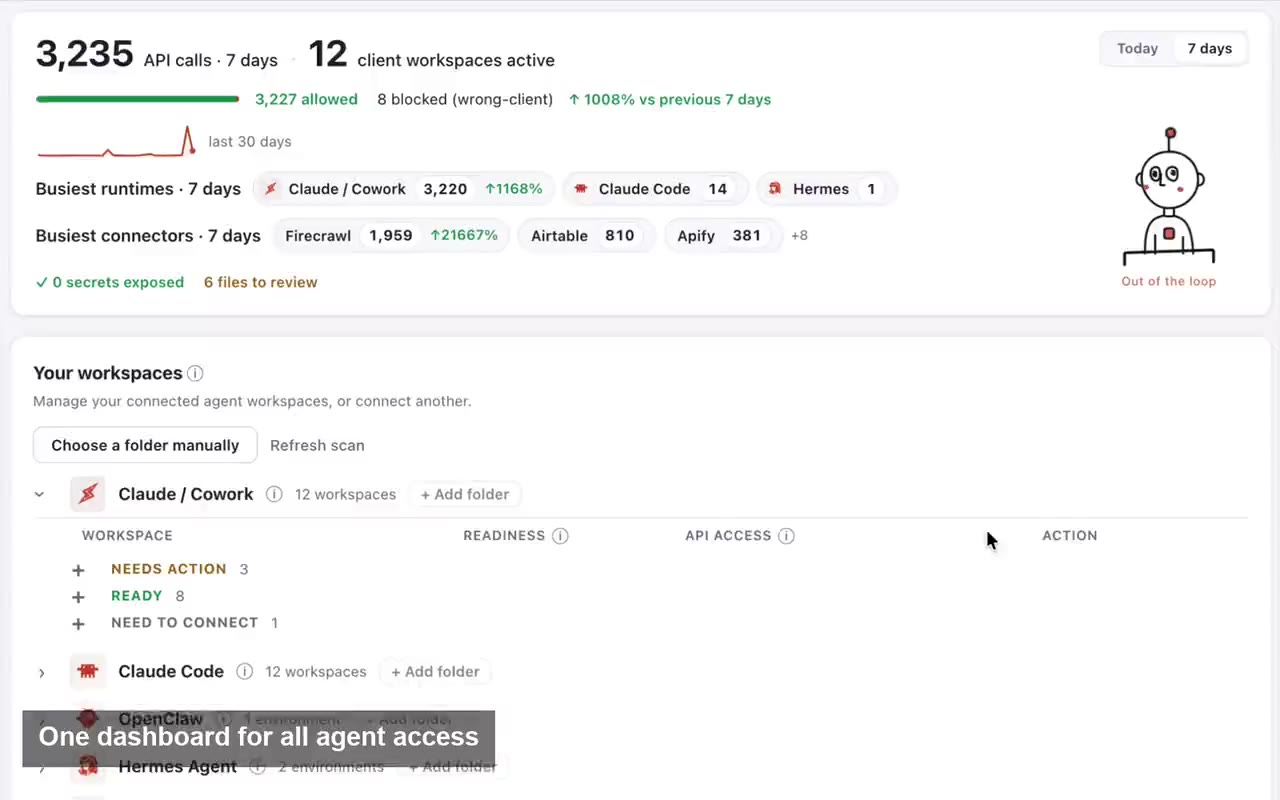Open the Apify connector chip

(x=723, y=236)
